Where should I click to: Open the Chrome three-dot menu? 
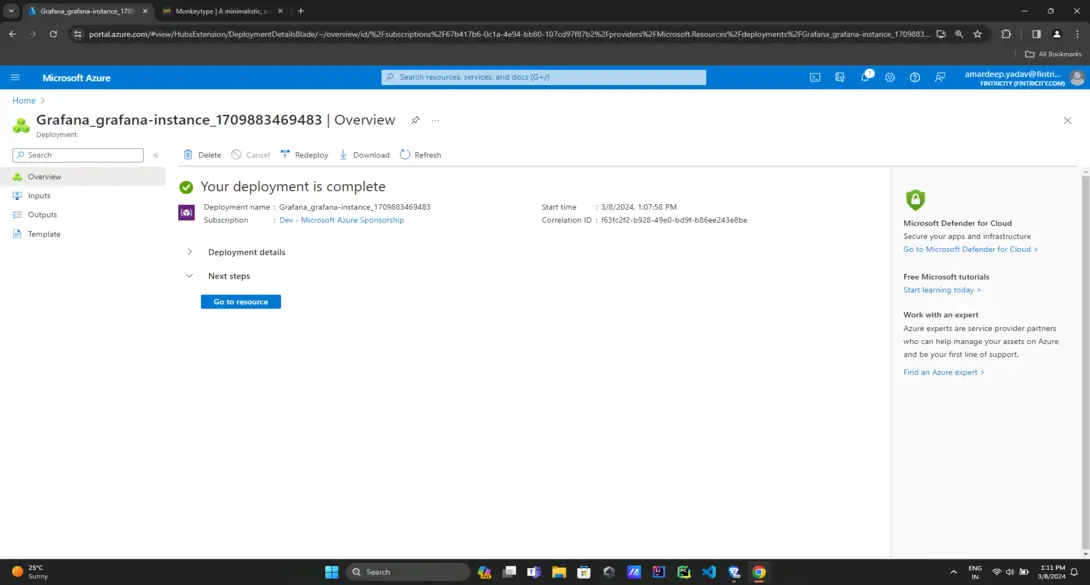click(x=1077, y=34)
